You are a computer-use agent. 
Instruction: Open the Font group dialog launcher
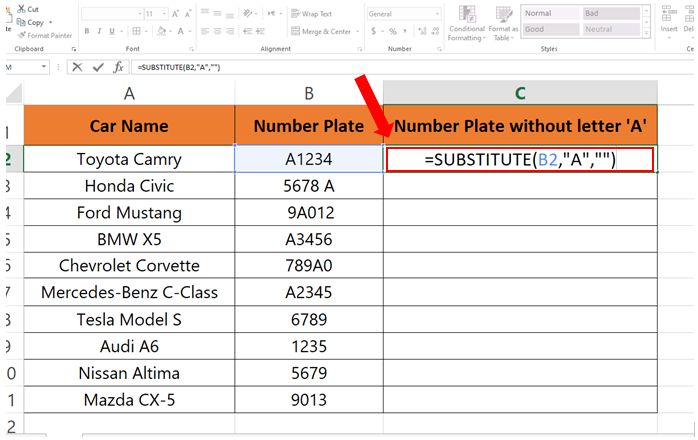(191, 49)
